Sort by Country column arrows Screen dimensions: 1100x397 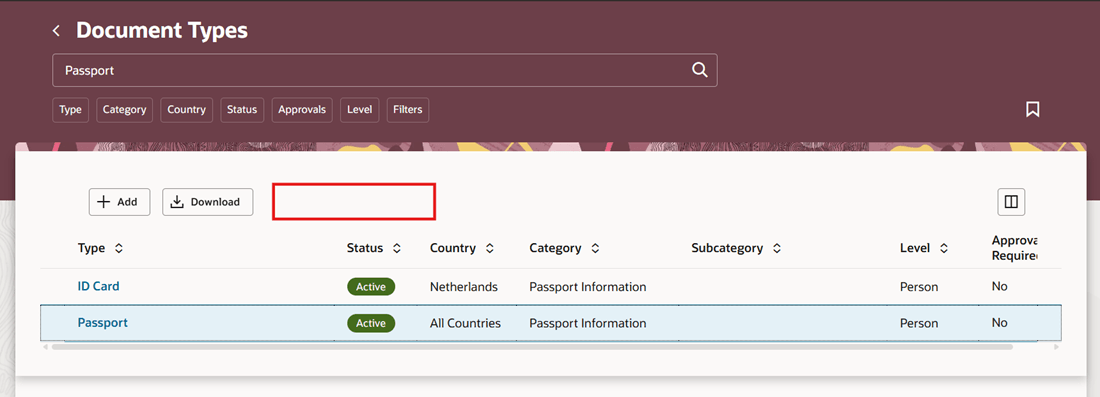pos(490,248)
